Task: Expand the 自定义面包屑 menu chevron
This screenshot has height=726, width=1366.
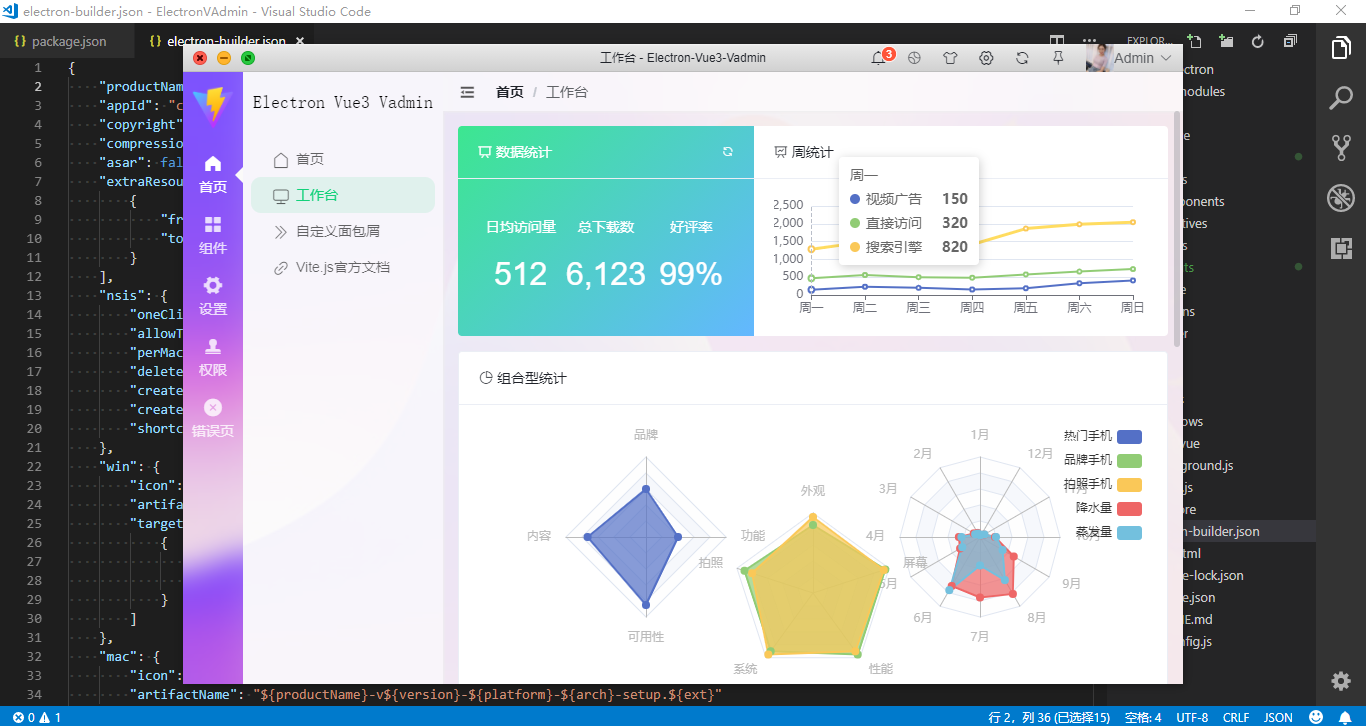Action: tap(282, 231)
